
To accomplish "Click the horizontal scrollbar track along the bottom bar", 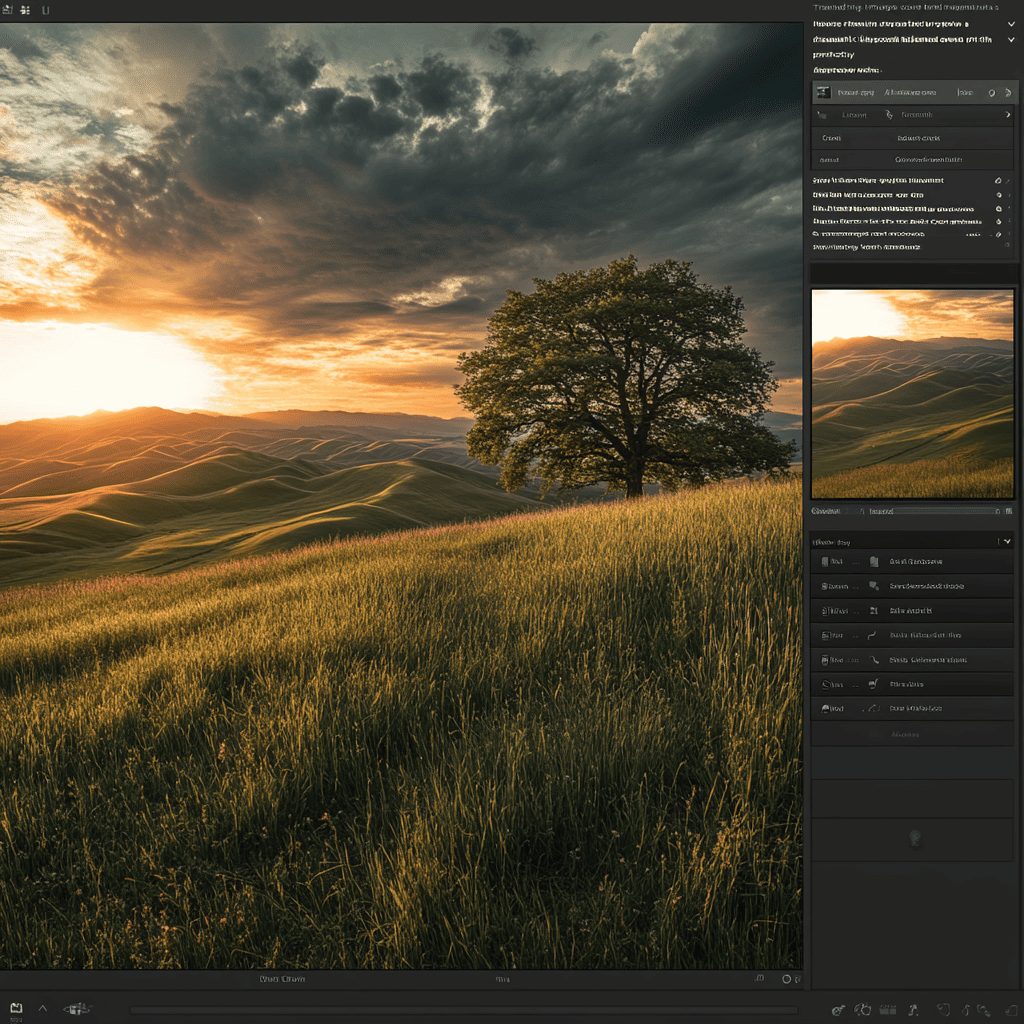I will click(464, 1010).
